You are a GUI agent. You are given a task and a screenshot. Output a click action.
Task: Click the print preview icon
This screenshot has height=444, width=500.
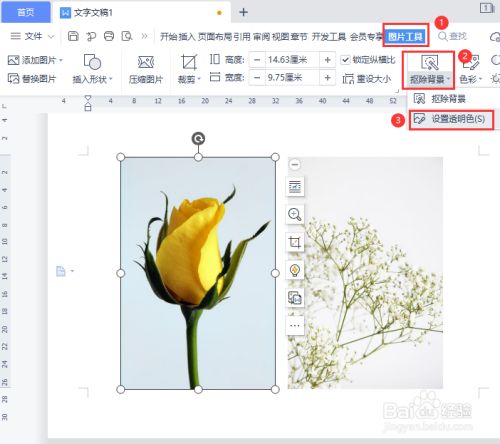point(127,36)
